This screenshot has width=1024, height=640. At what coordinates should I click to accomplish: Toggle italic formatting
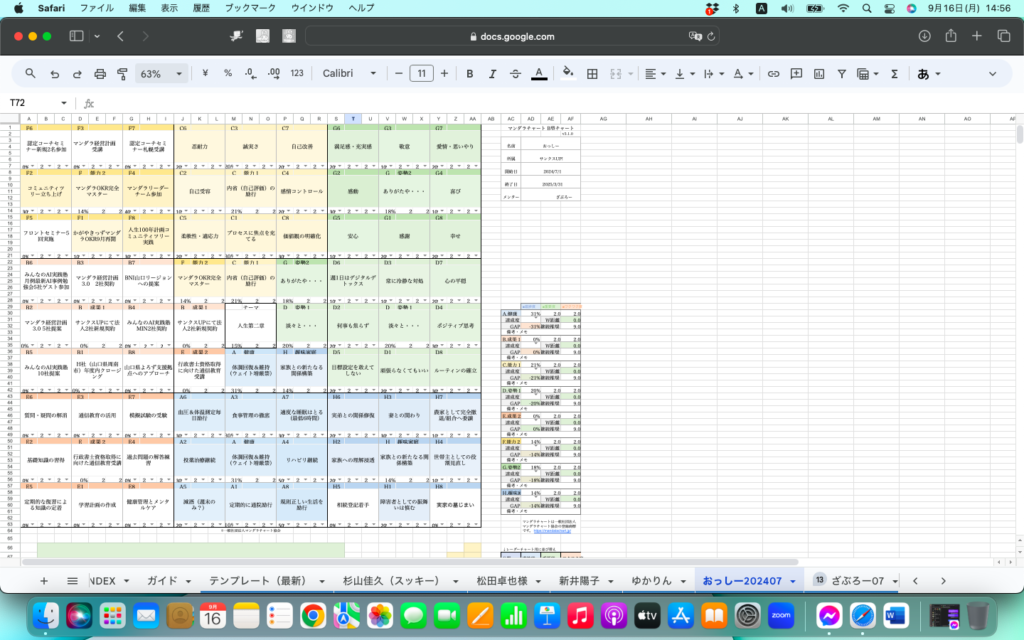point(492,74)
